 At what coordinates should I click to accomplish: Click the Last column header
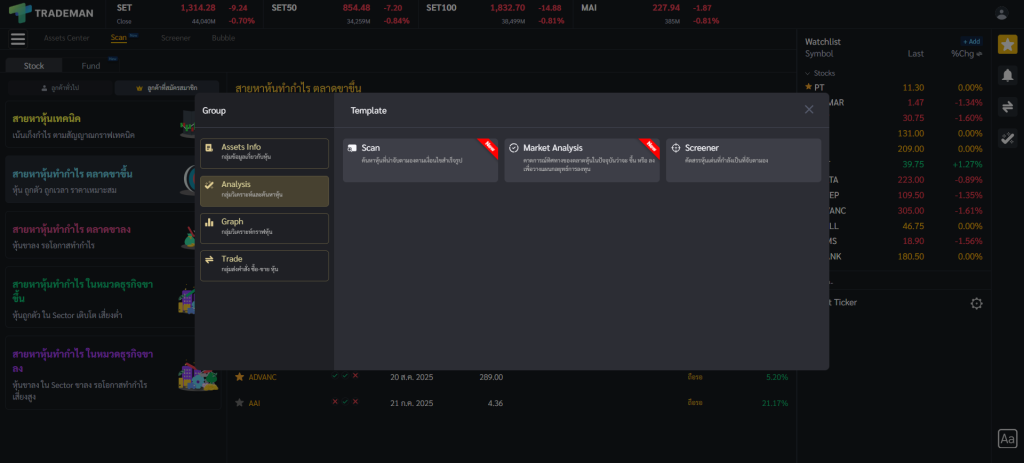coord(916,54)
